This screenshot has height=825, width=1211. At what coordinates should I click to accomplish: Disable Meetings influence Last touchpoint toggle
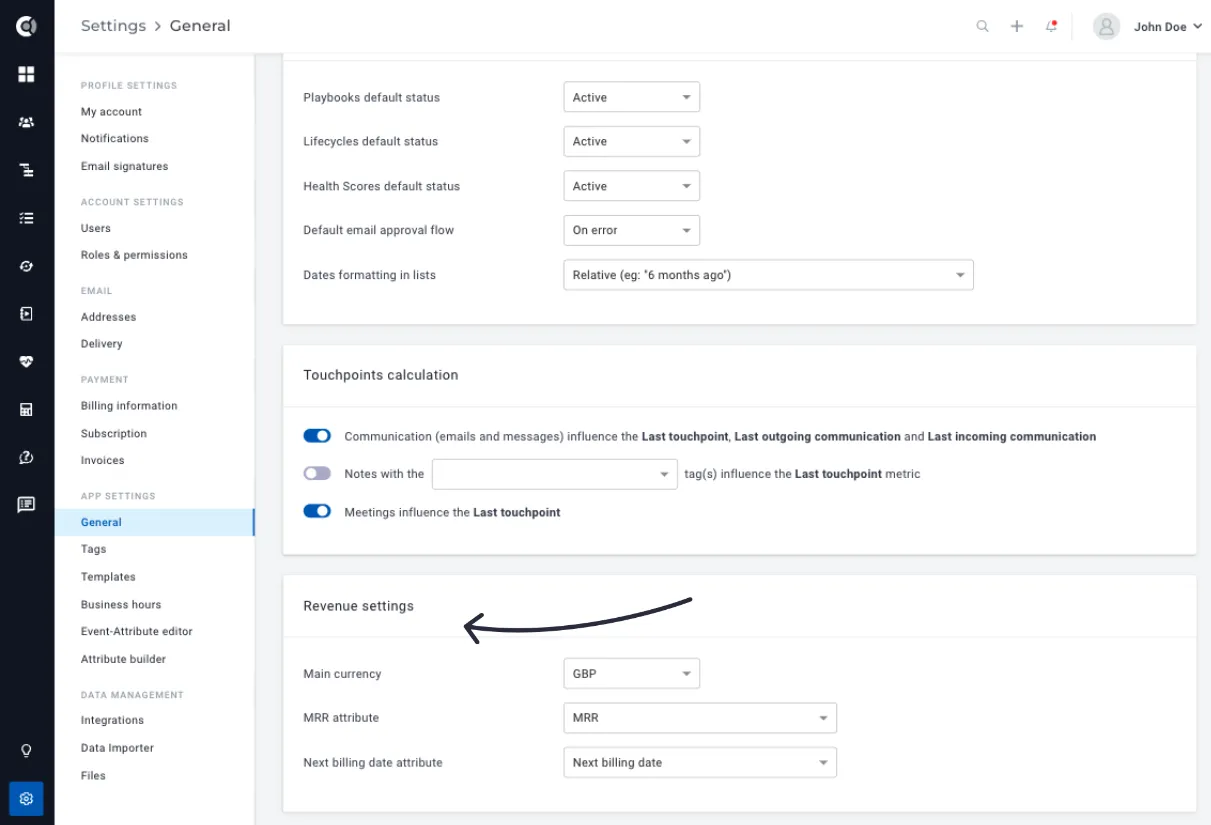click(x=317, y=512)
